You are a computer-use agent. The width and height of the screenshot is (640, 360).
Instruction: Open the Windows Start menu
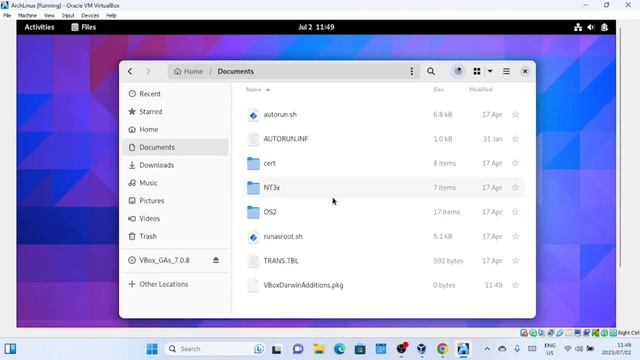[x=152, y=349]
